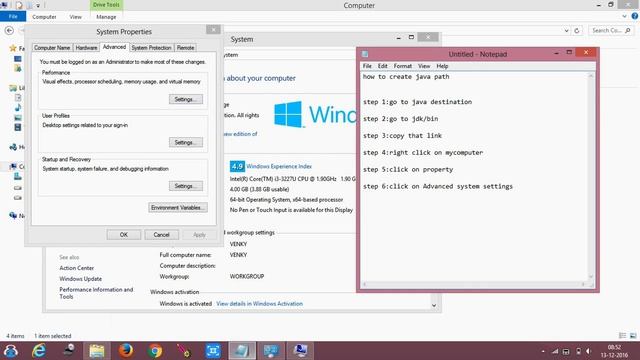Open Notepad Format menu
The width and height of the screenshot is (640, 360).
click(403, 66)
